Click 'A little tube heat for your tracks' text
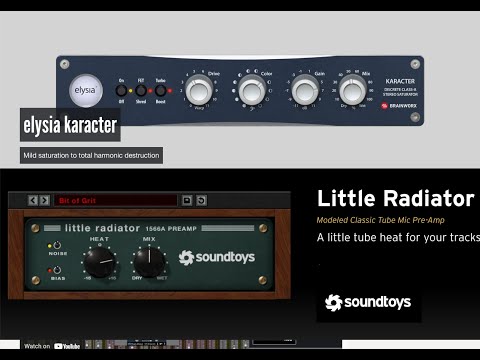The image size is (480, 360). coord(398,237)
